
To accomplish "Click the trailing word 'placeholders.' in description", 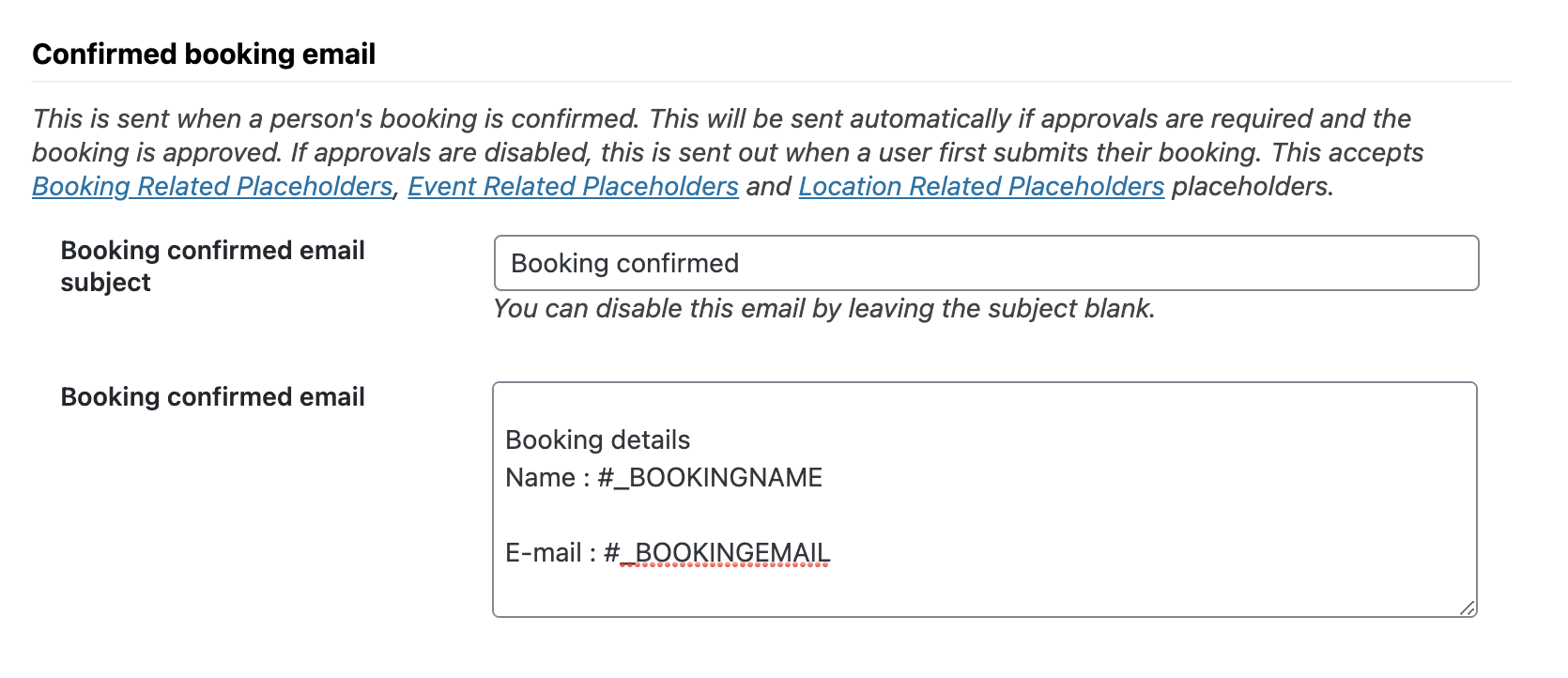I will [1253, 187].
